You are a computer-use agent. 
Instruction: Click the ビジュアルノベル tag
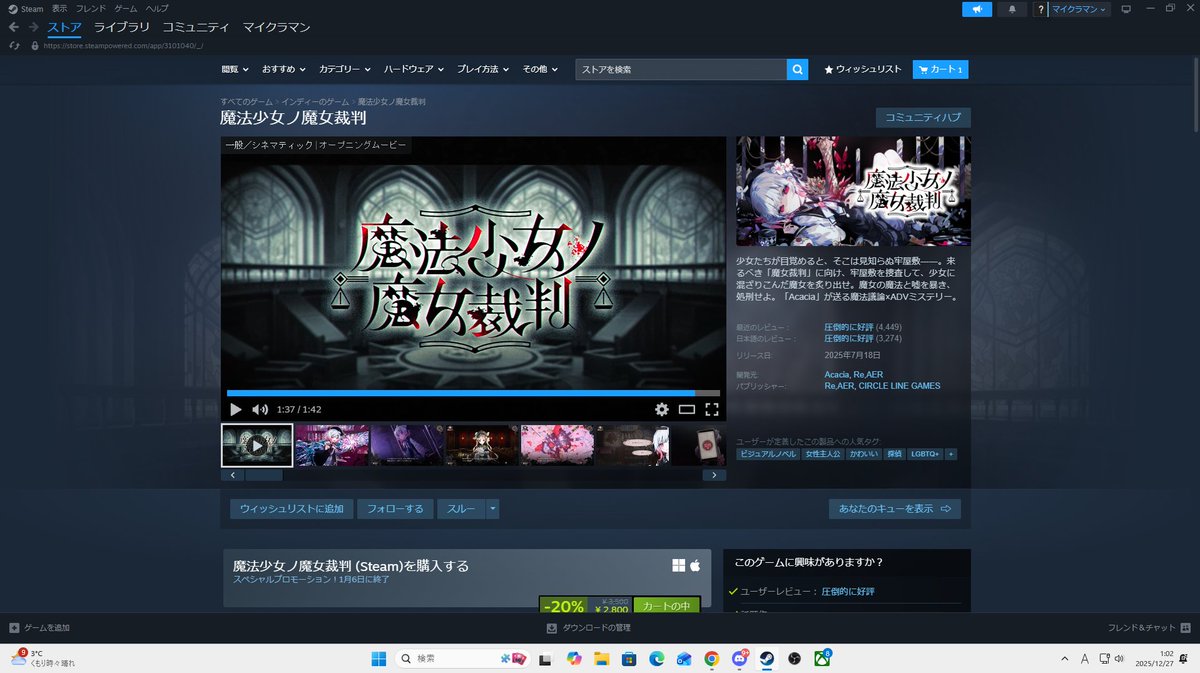tap(769, 454)
